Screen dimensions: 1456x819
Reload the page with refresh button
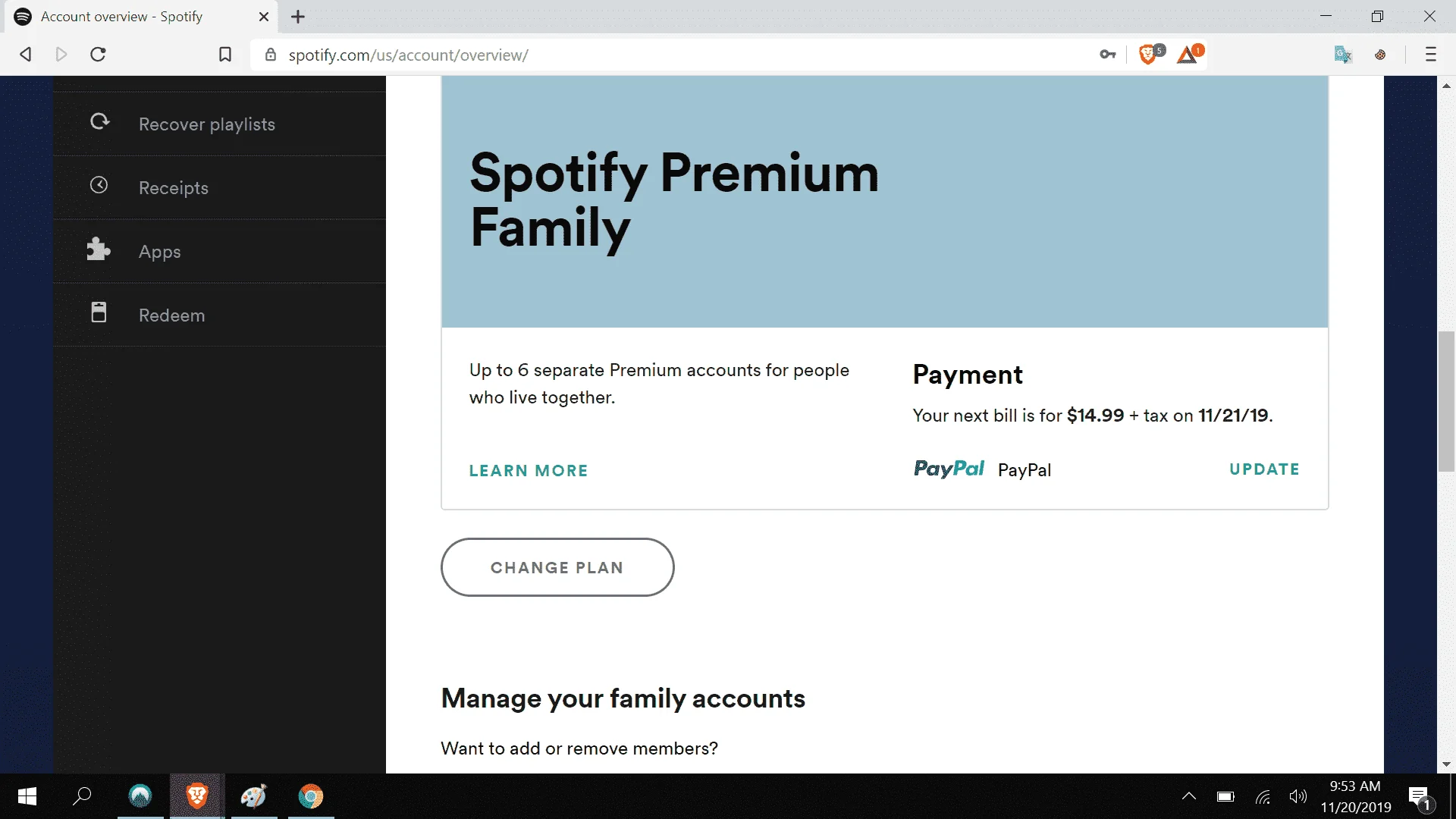click(x=98, y=55)
